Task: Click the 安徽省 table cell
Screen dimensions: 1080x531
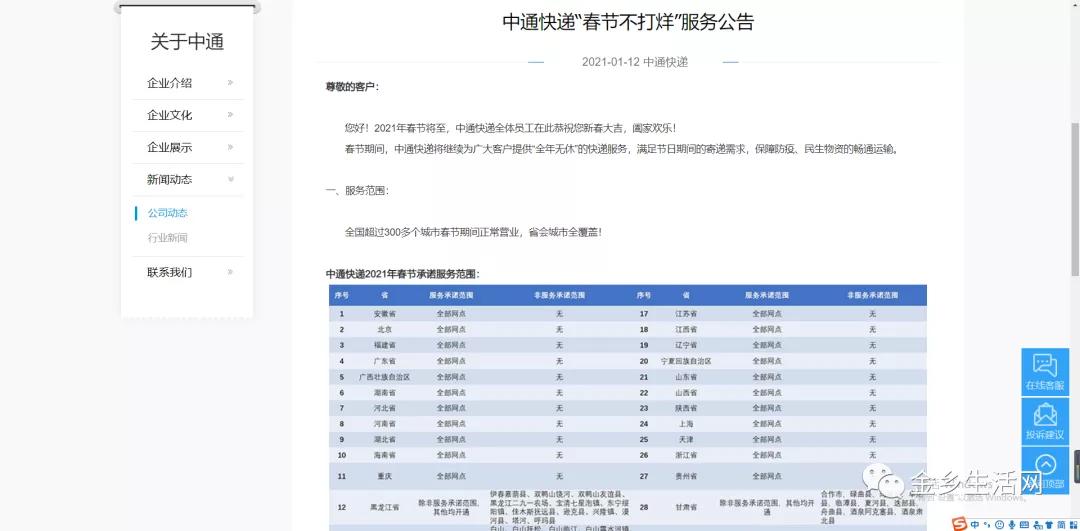Action: click(384, 313)
